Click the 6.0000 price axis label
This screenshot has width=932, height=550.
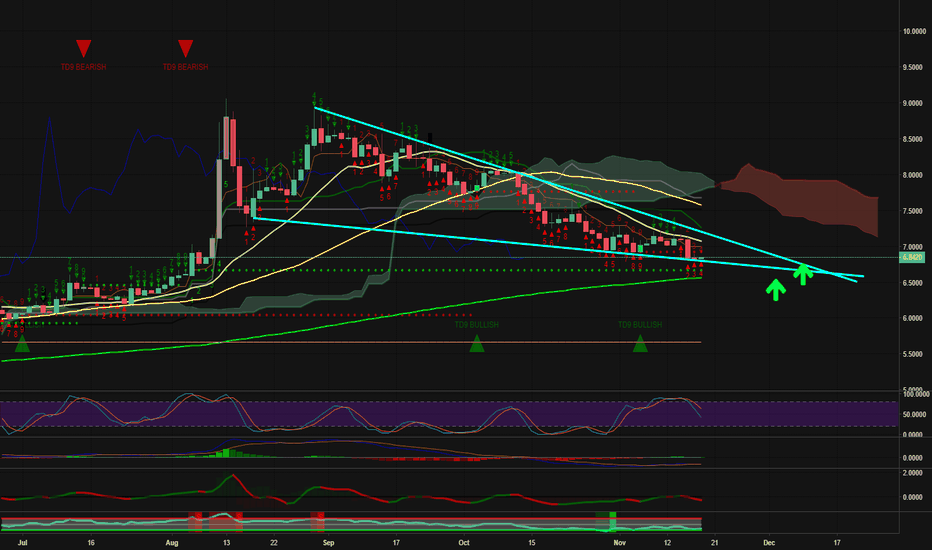point(914,319)
